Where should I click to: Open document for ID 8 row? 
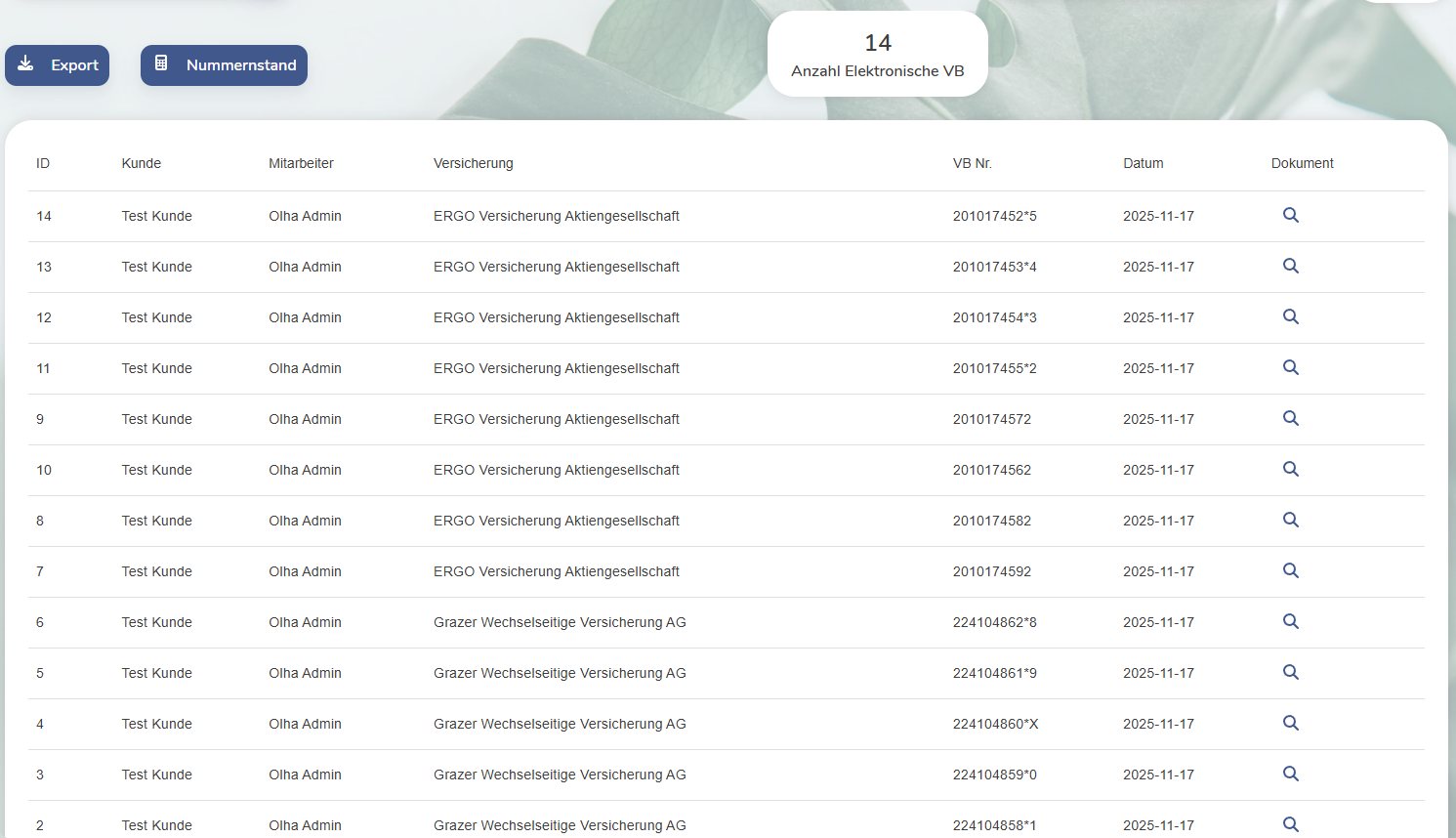1290,521
